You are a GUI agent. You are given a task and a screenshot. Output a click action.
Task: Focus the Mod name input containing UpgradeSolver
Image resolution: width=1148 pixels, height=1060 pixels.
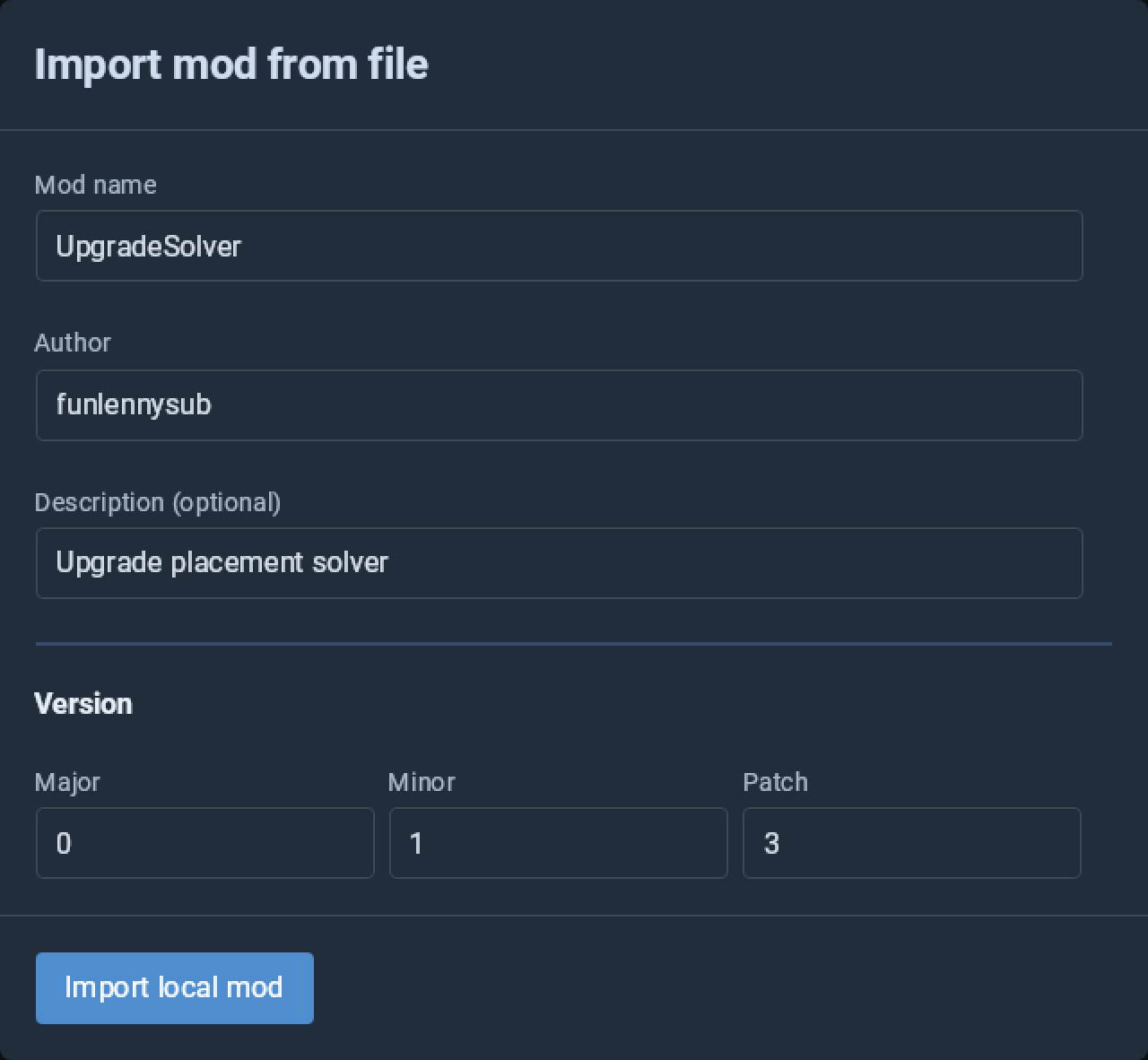(559, 246)
